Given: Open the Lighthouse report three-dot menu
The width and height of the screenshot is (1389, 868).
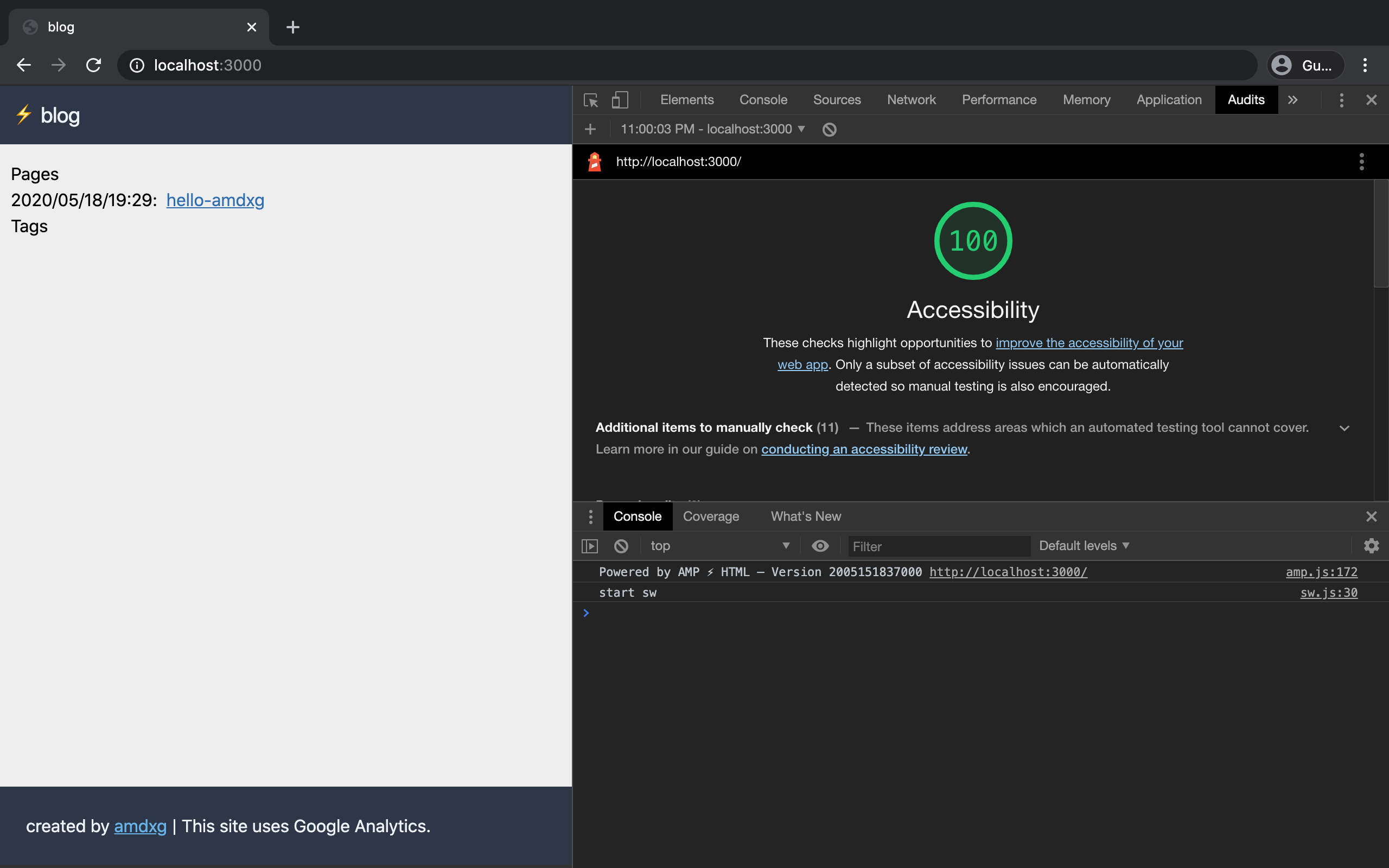Looking at the screenshot, I should pos(1361,162).
